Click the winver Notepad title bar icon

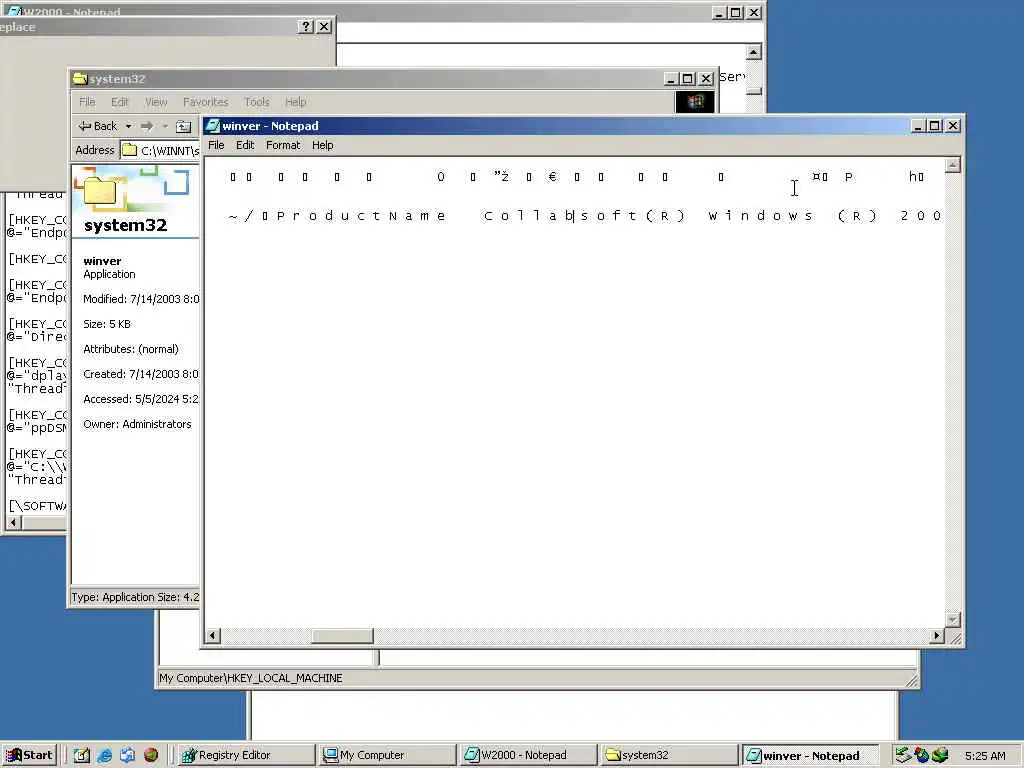(212, 125)
